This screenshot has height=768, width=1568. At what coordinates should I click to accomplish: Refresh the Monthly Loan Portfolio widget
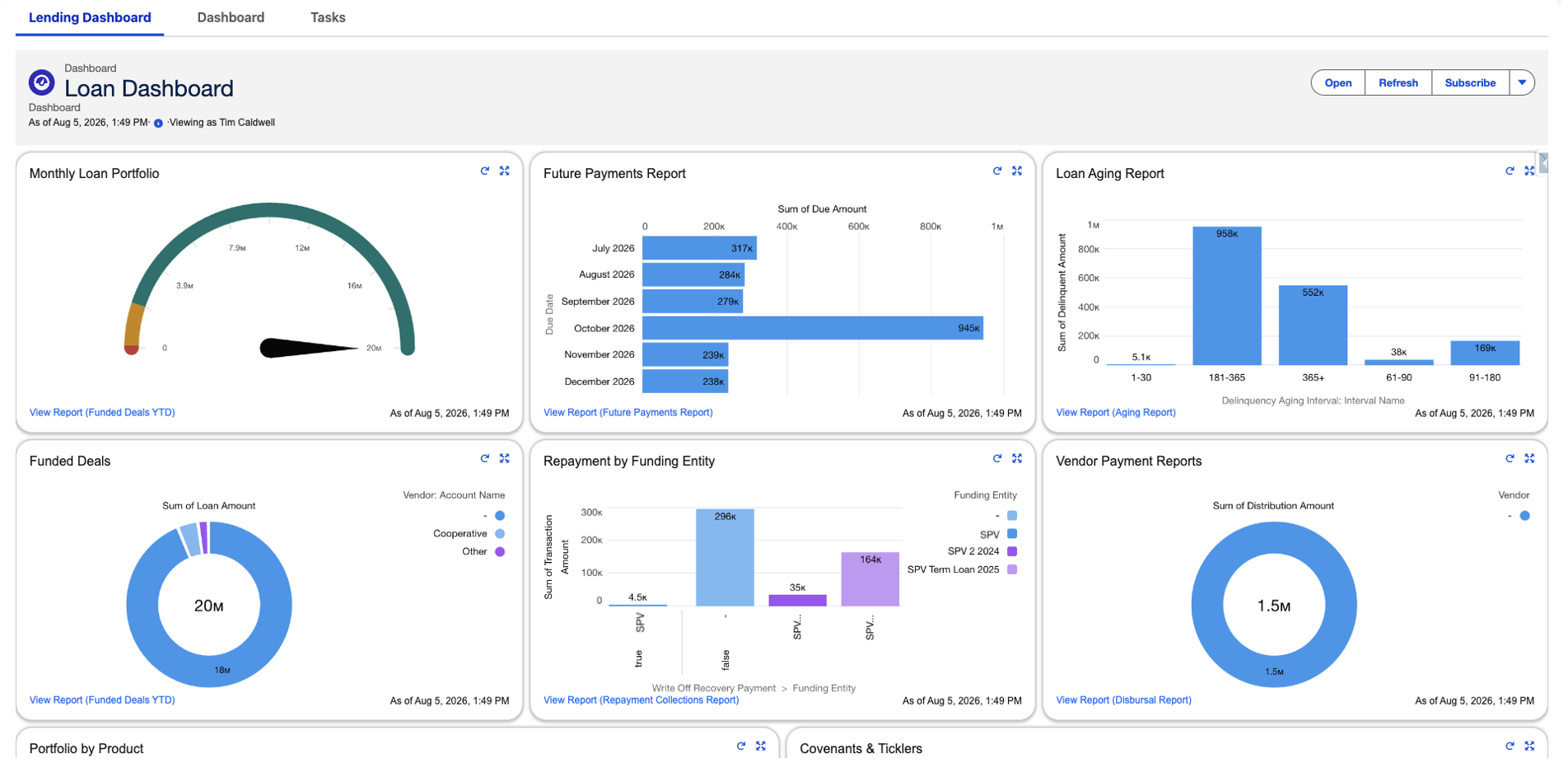485,171
